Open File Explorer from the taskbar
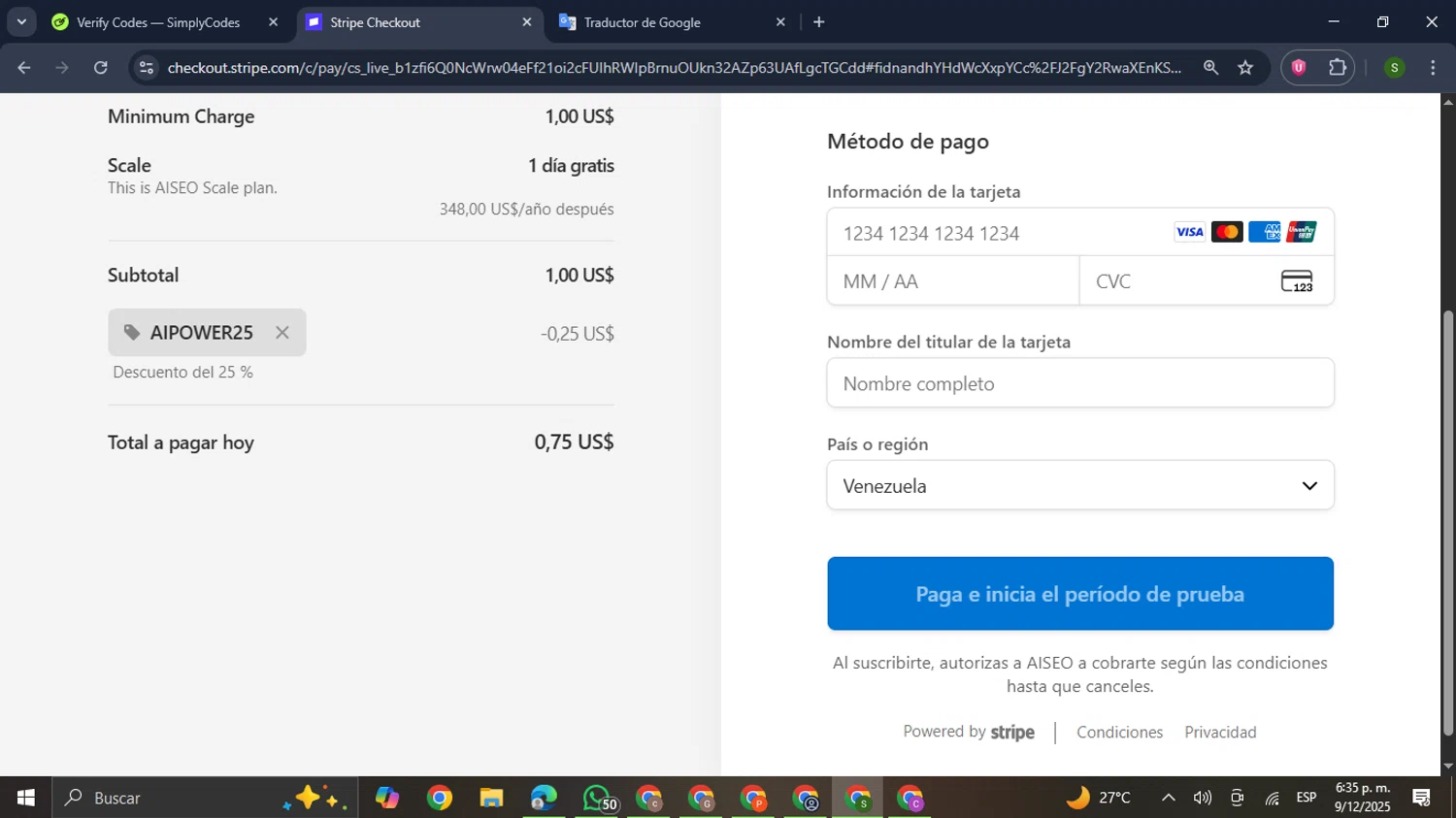This screenshot has width=1456, height=818. (492, 798)
